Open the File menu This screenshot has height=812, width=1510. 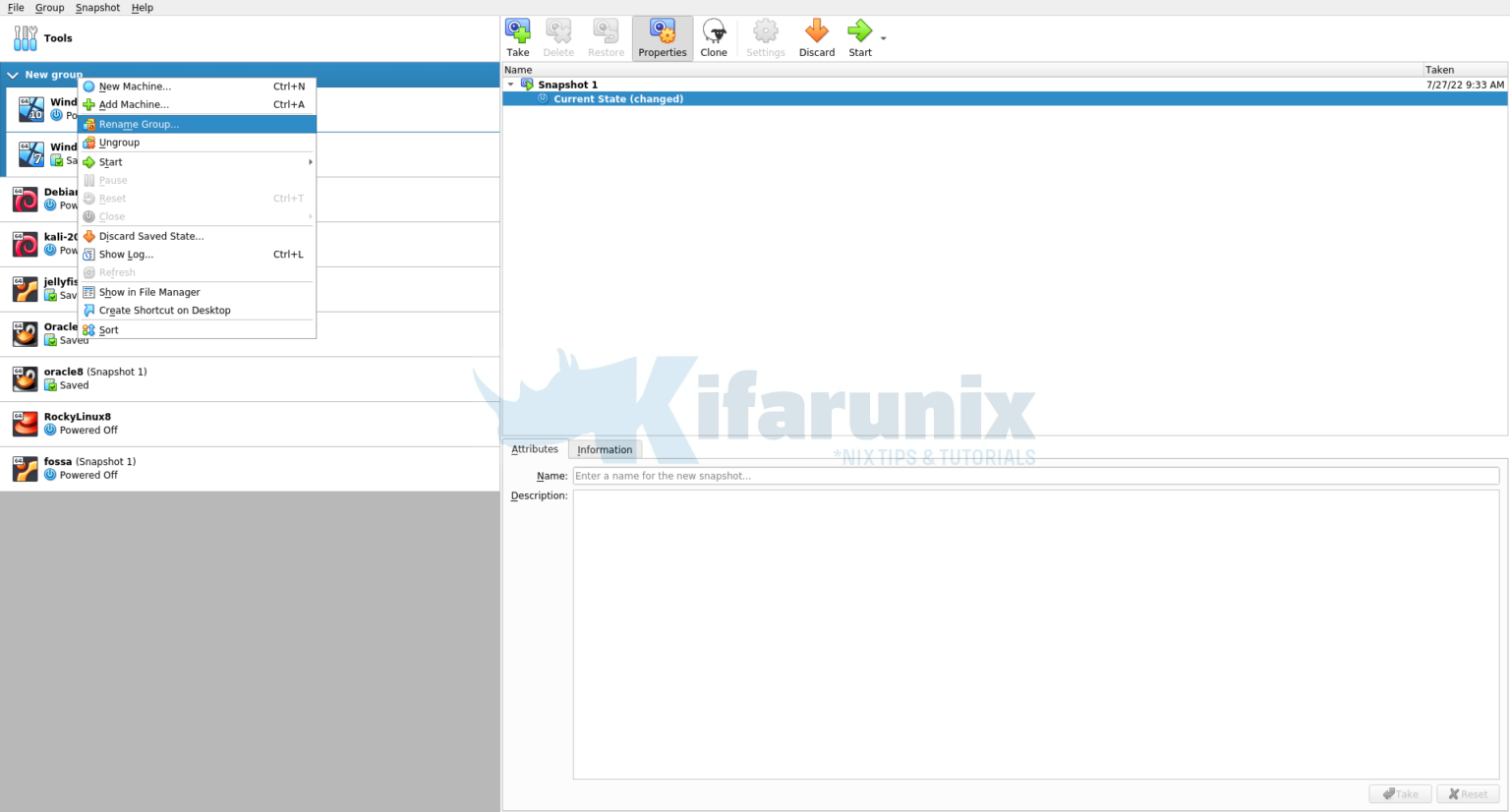[16, 7]
